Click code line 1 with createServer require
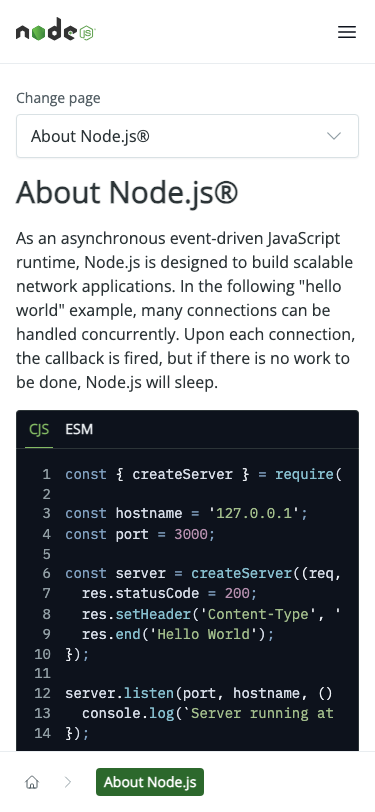 point(204,474)
